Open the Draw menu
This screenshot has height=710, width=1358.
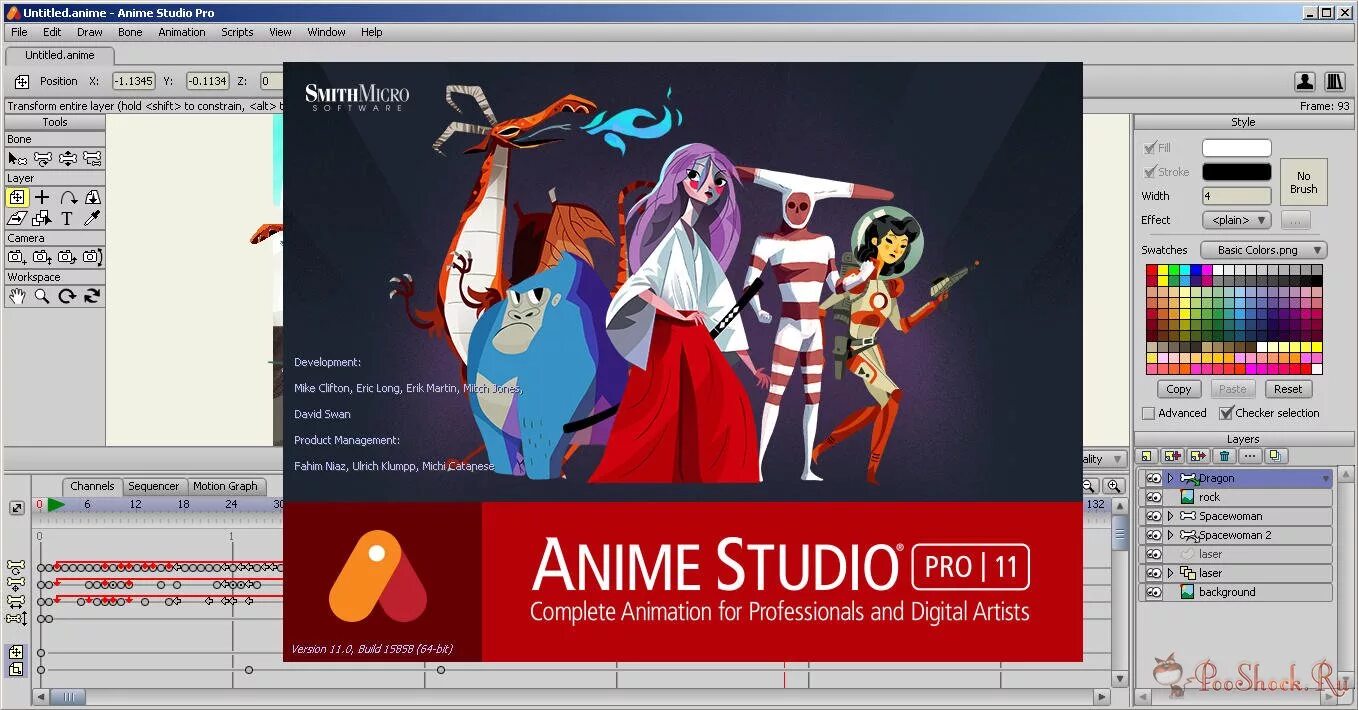tap(90, 32)
